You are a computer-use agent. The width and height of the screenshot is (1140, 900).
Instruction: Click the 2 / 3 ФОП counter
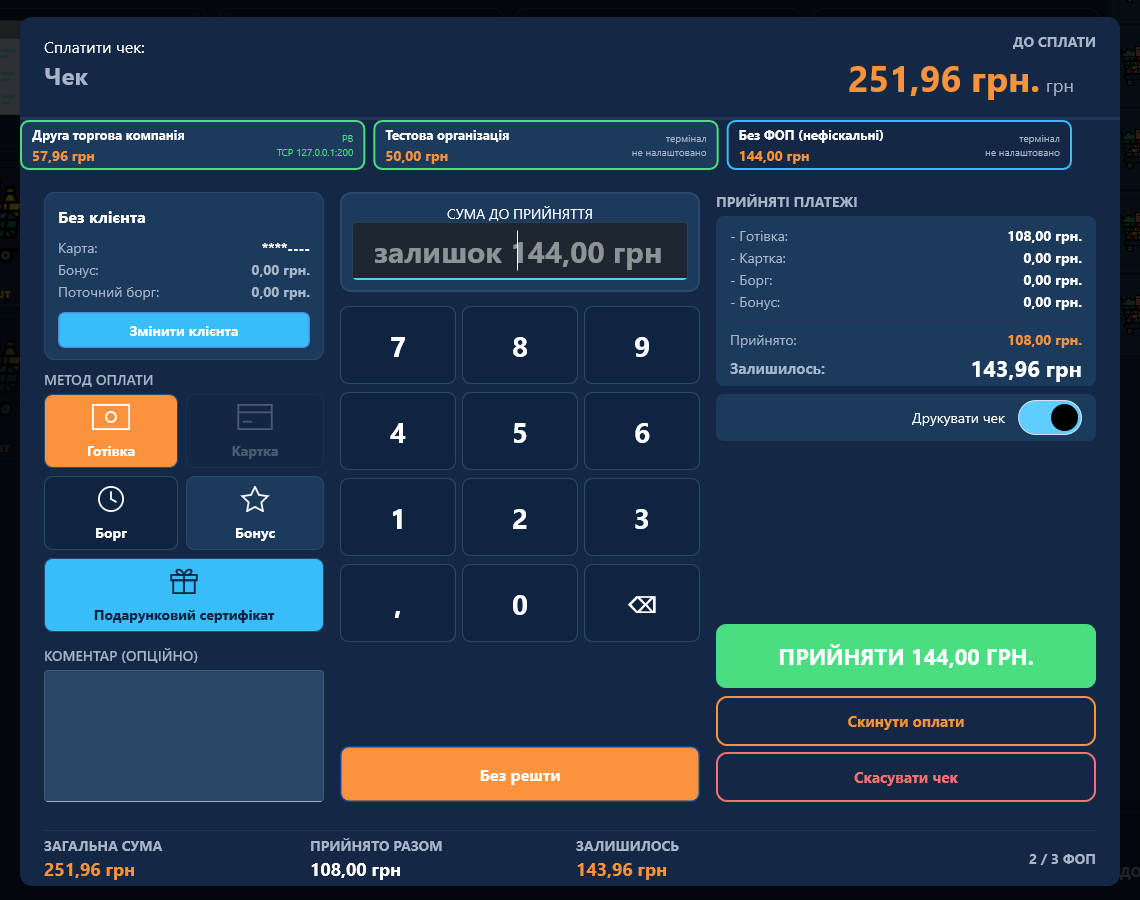tap(1061, 859)
